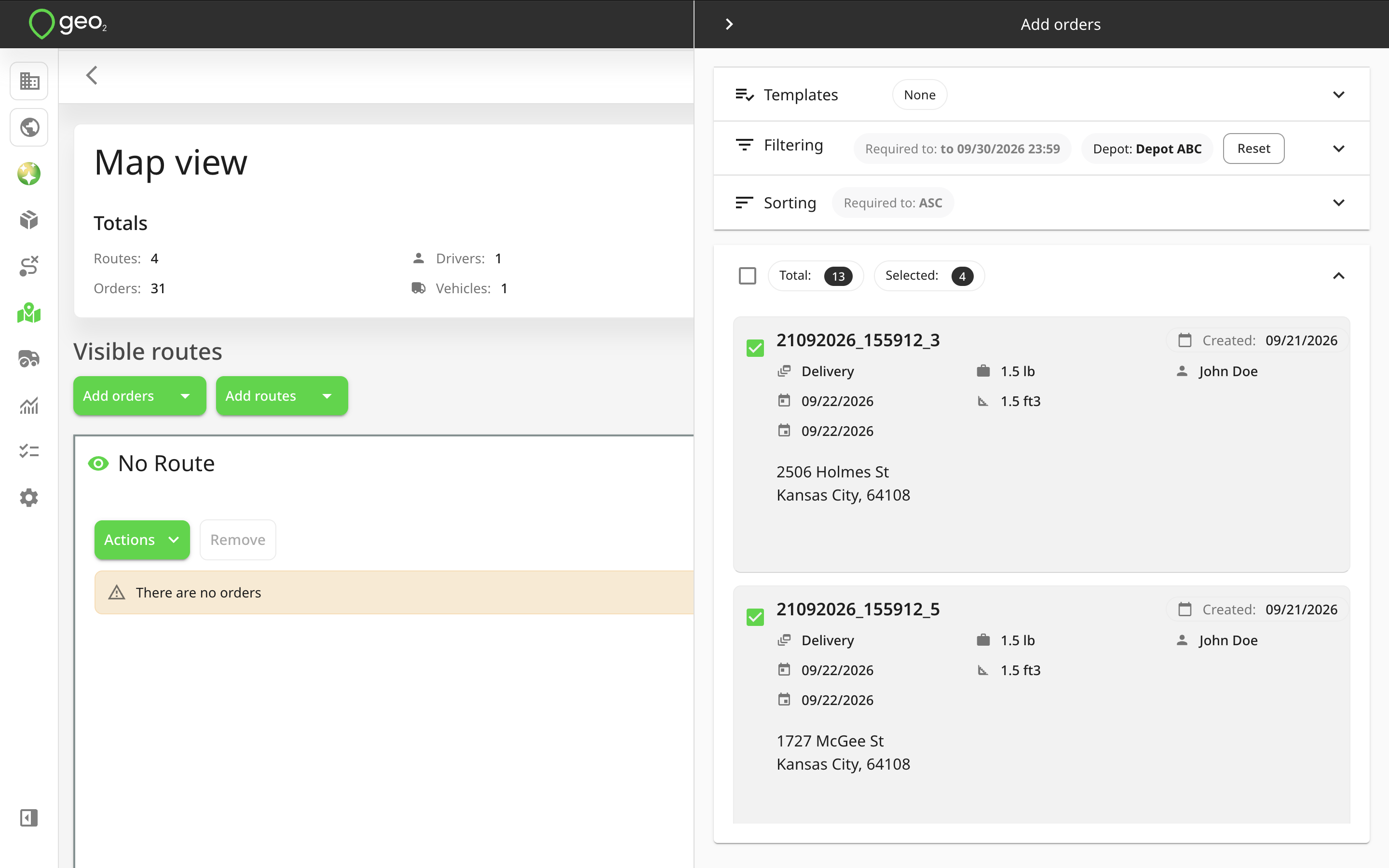Click Required to 09/30/2026 filter chip

click(x=963, y=149)
